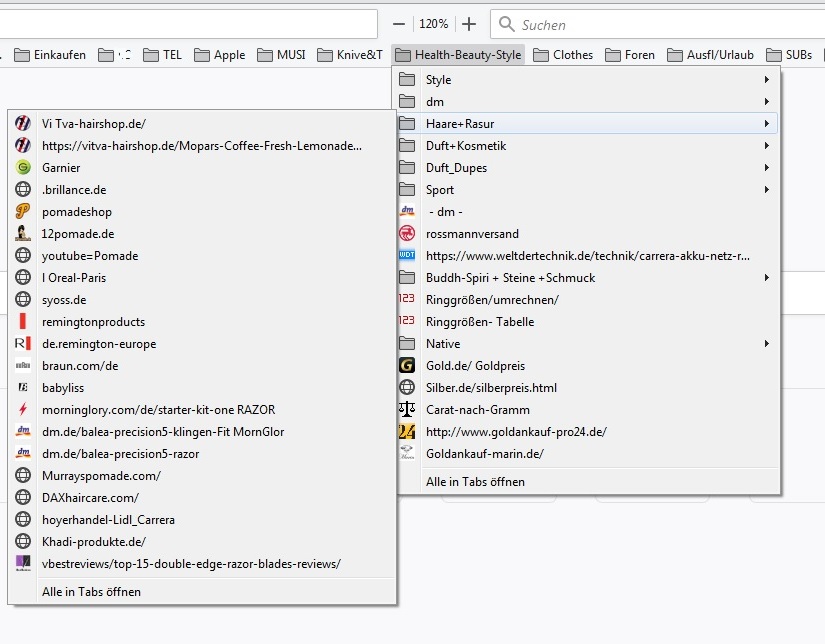This screenshot has height=644, width=825.
Task: Open the youtube=Pomade bookmark
Action: click(x=202, y=256)
